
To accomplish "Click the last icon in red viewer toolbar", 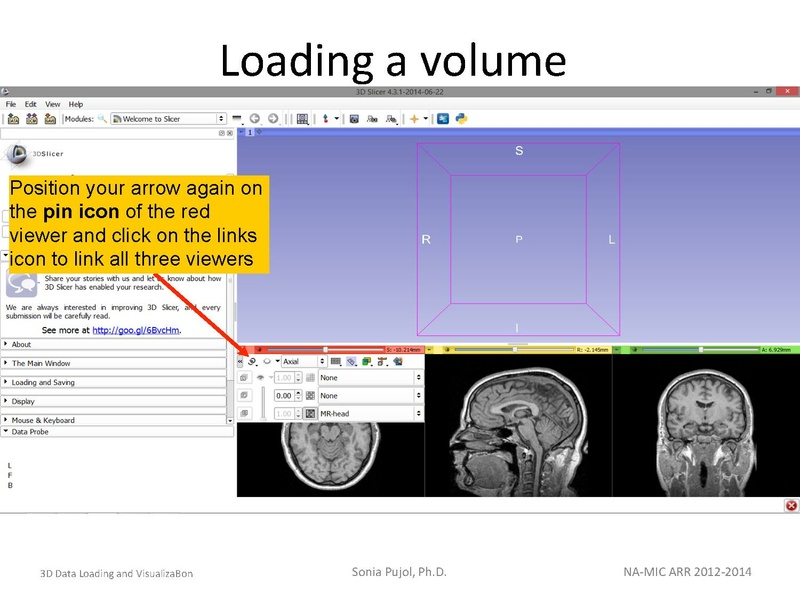I will (398, 362).
